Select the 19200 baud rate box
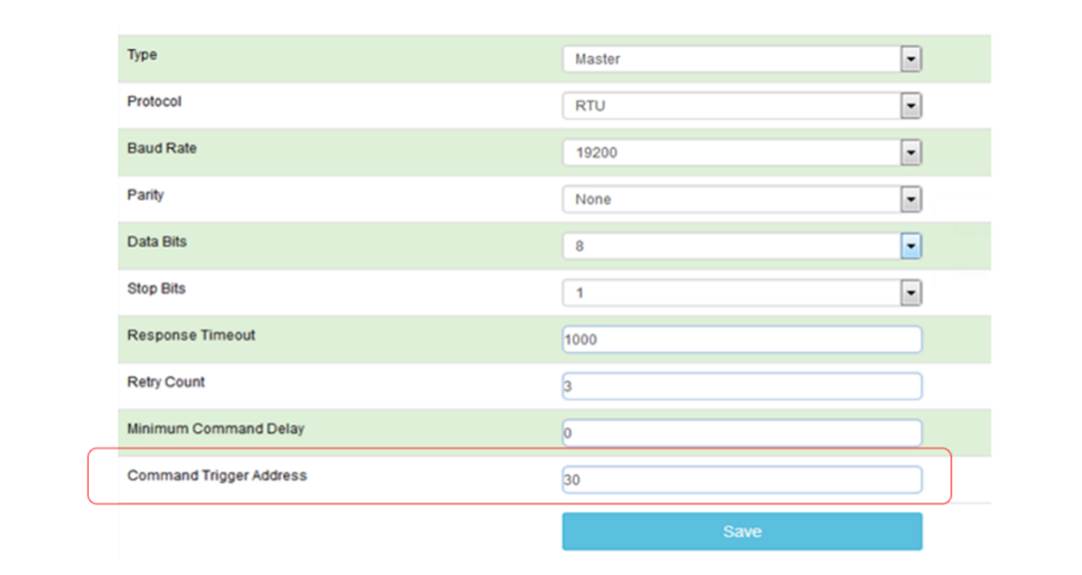Screen dimensions: 1082x575 pos(742,153)
